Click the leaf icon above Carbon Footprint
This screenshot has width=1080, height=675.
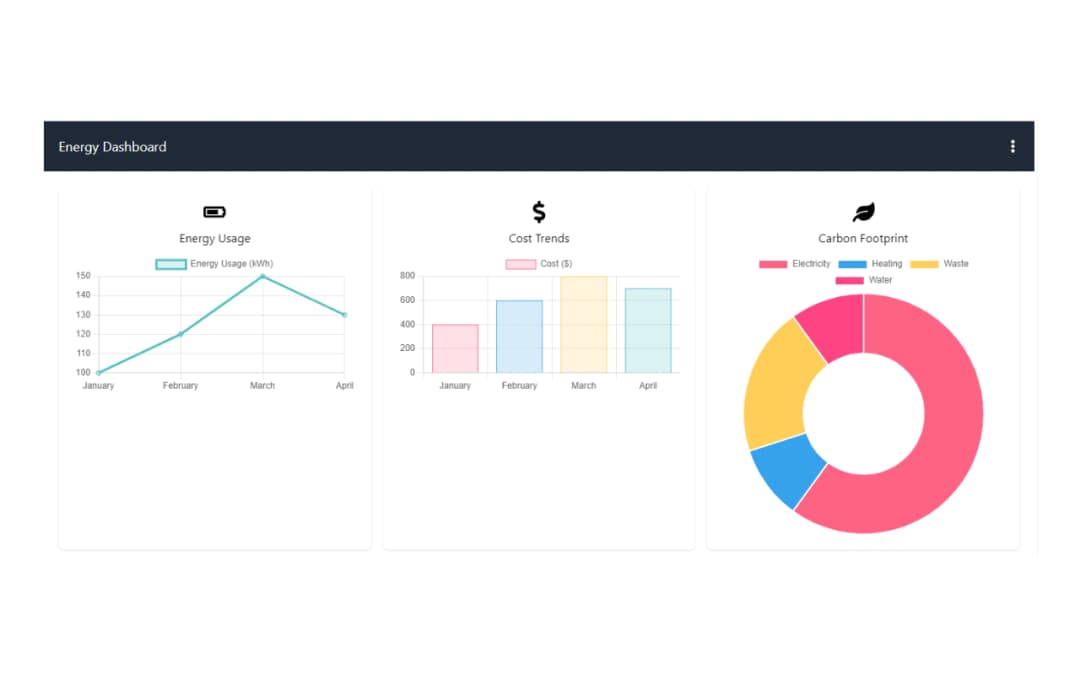click(862, 211)
